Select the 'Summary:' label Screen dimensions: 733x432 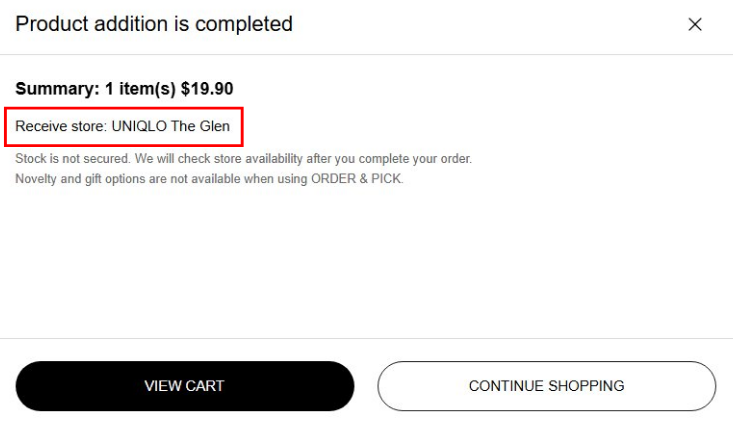(57, 89)
